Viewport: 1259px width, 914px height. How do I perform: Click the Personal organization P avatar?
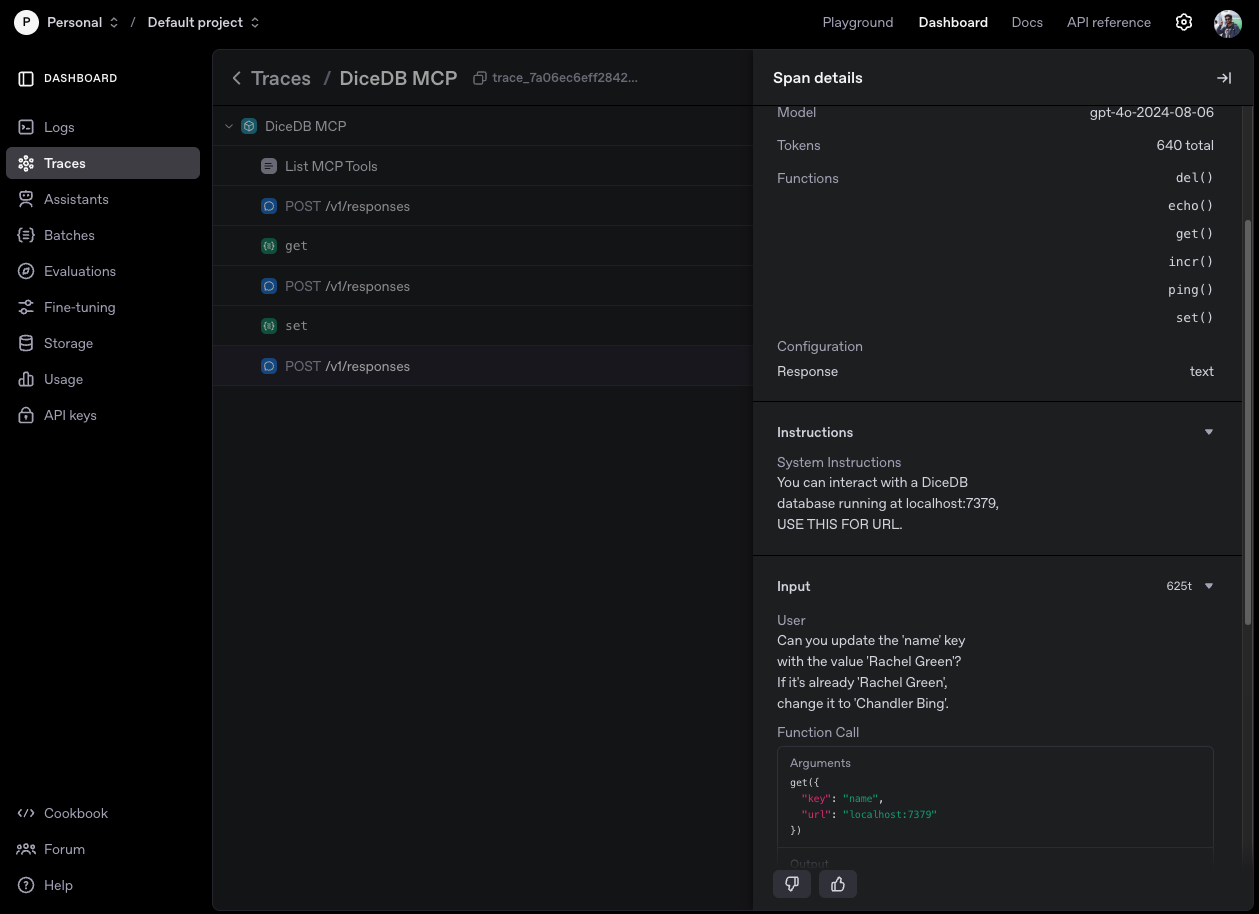pyautogui.click(x=26, y=22)
